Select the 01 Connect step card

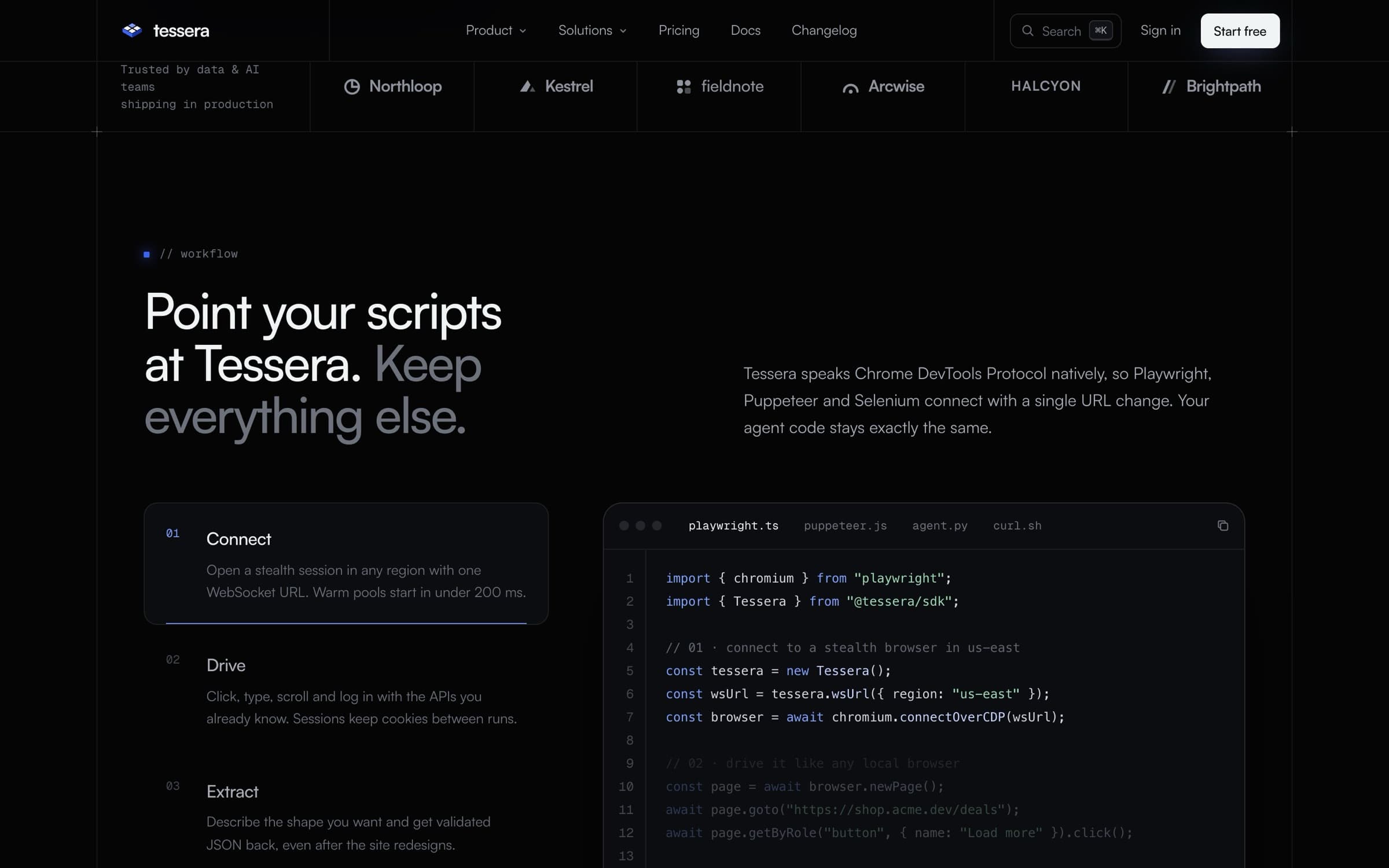tap(346, 563)
